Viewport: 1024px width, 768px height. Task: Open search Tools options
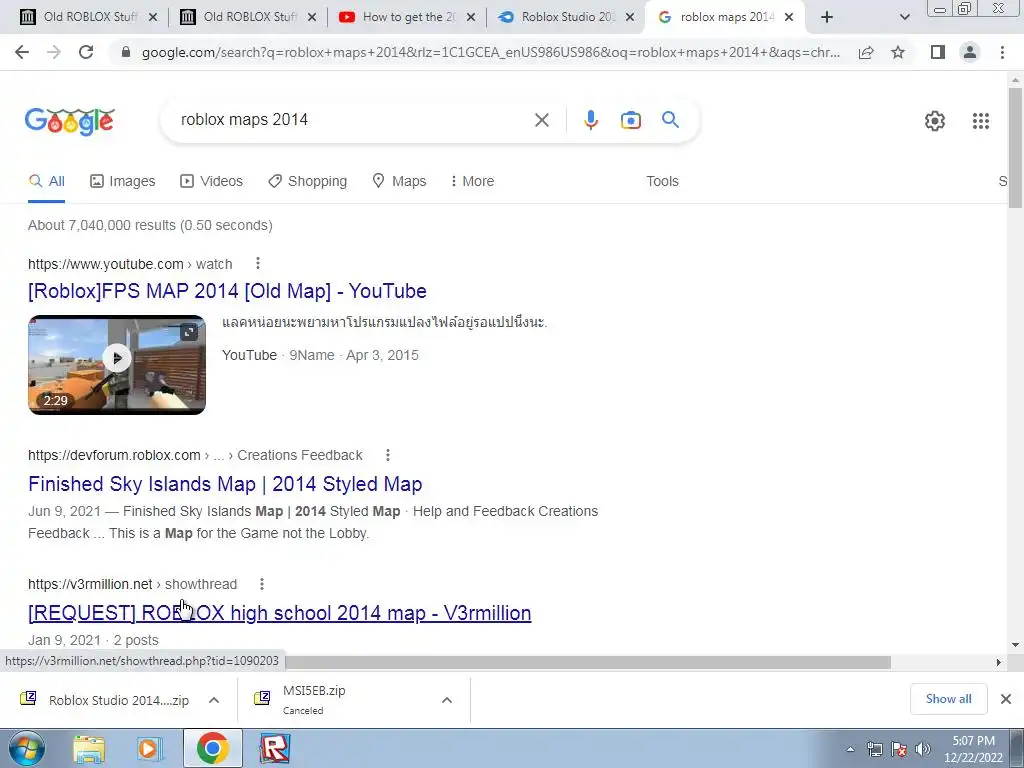(x=662, y=181)
